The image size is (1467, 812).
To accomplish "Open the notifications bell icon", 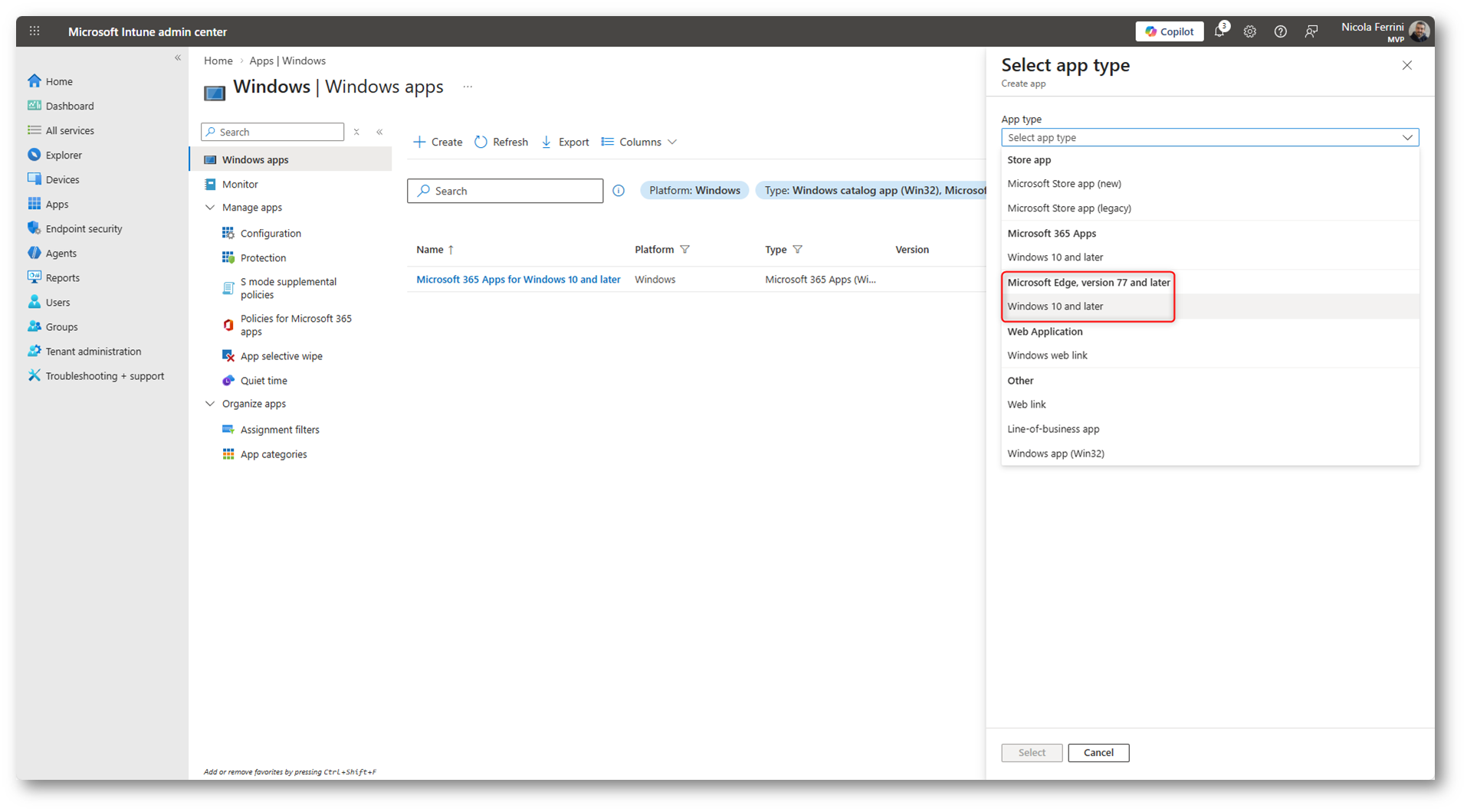I will click(1219, 31).
